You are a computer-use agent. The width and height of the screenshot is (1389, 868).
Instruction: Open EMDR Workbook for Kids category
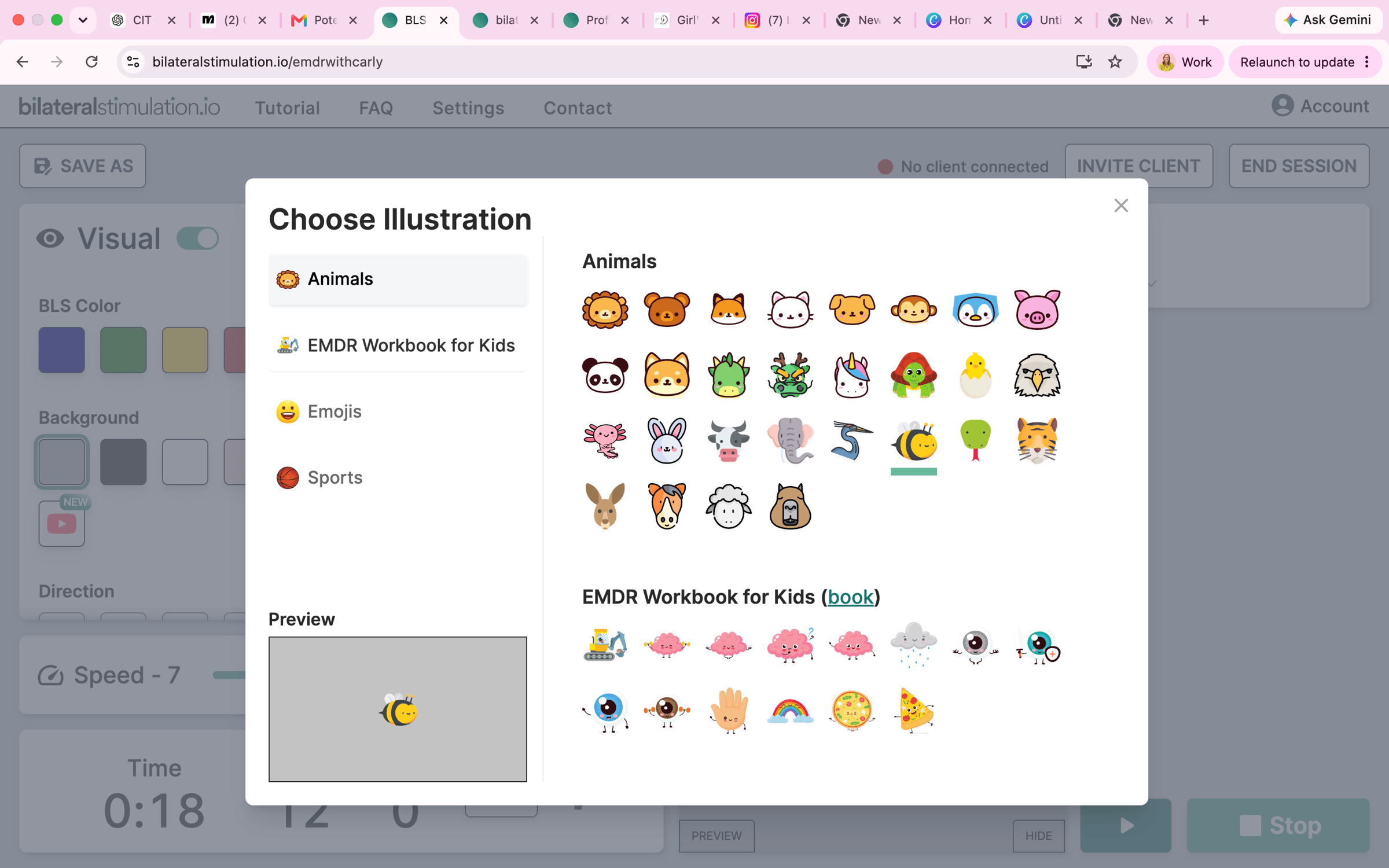(x=398, y=345)
